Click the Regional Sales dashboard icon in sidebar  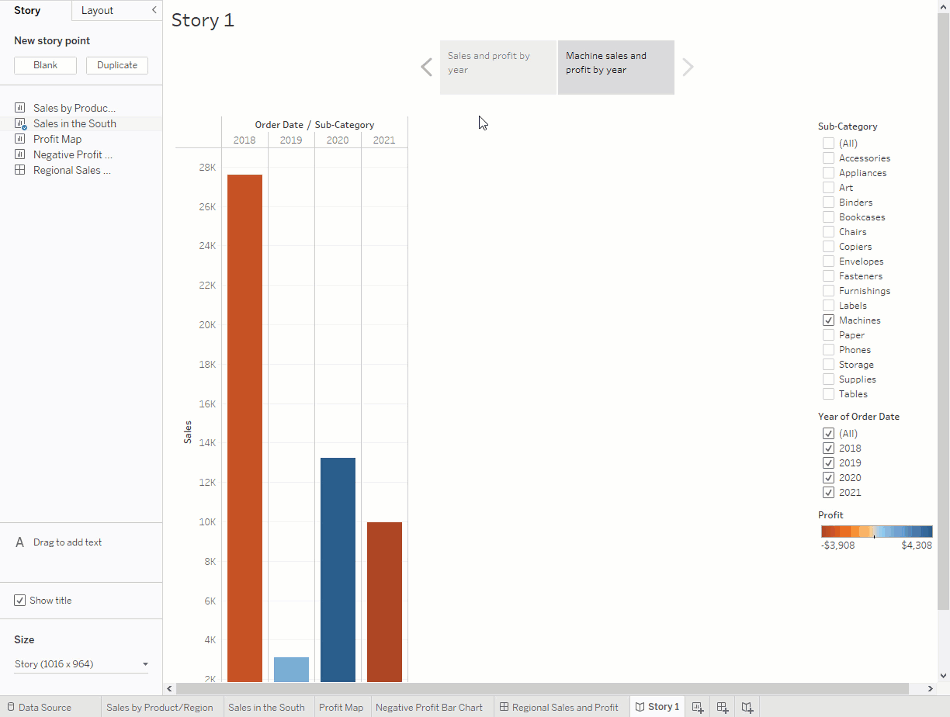tap(20, 170)
